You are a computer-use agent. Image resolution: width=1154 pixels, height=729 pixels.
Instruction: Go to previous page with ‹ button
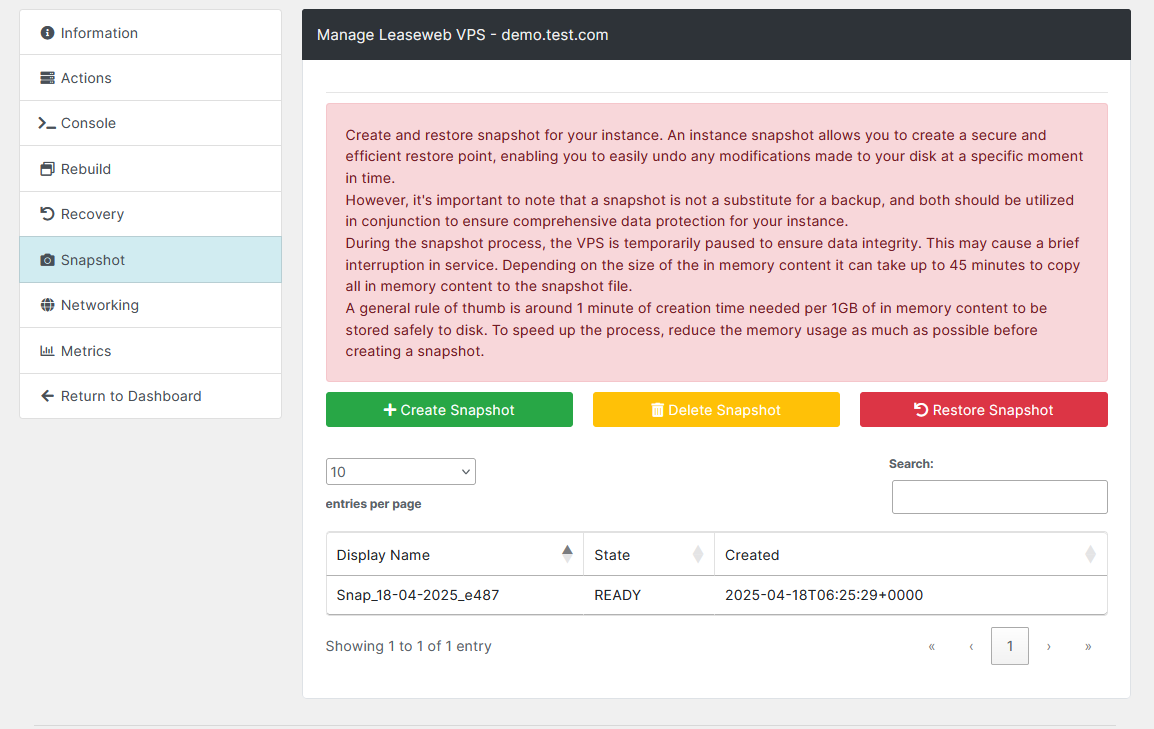(971, 646)
